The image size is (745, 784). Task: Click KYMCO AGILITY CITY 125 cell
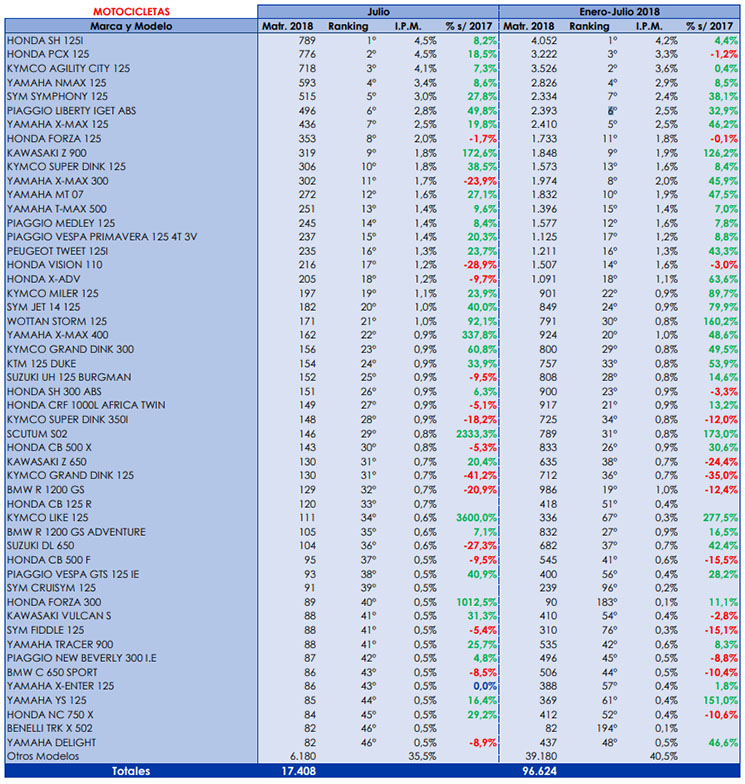tap(68, 68)
